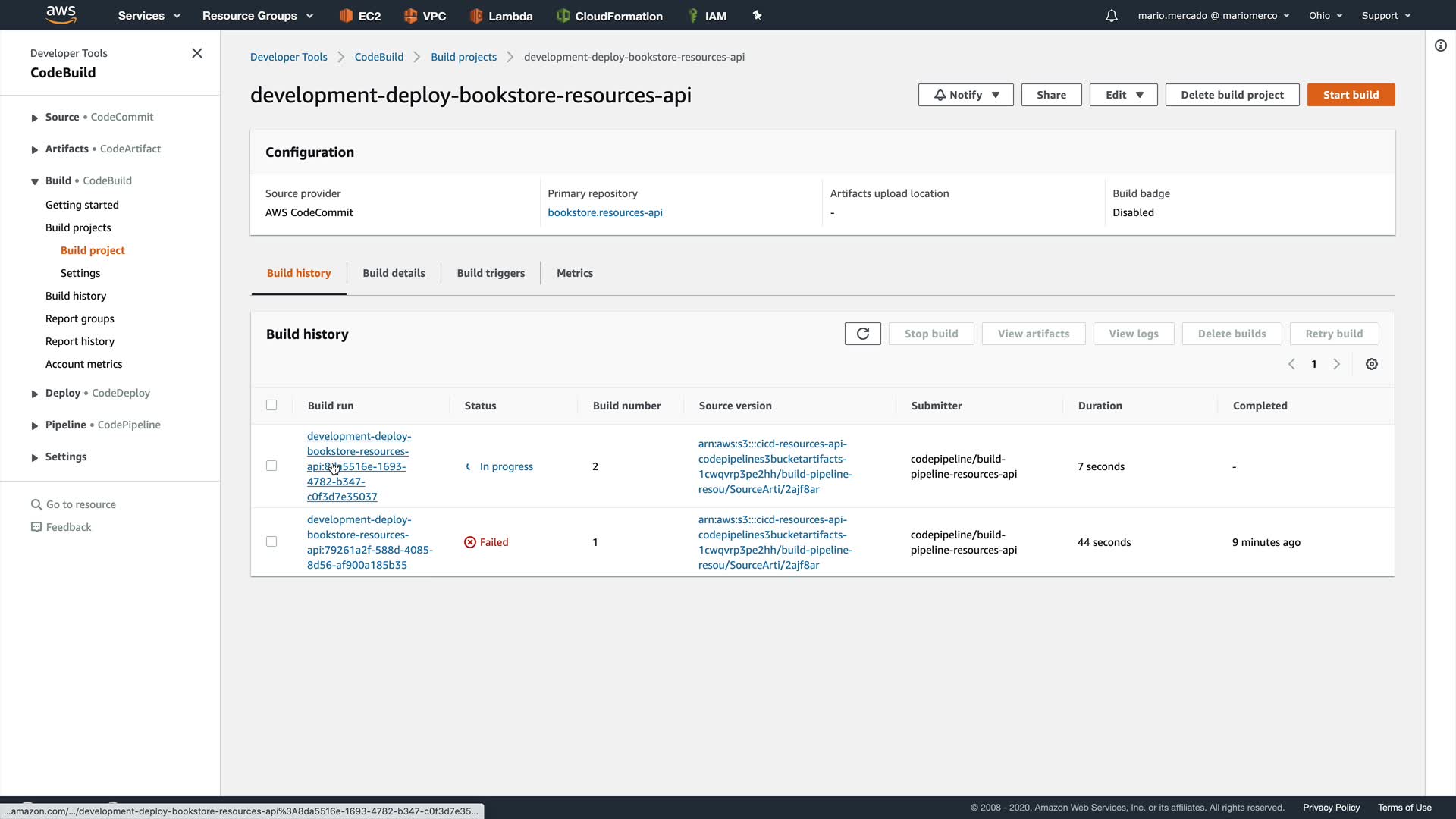
Task: Open the Ohio region dropdown
Action: (x=1325, y=16)
